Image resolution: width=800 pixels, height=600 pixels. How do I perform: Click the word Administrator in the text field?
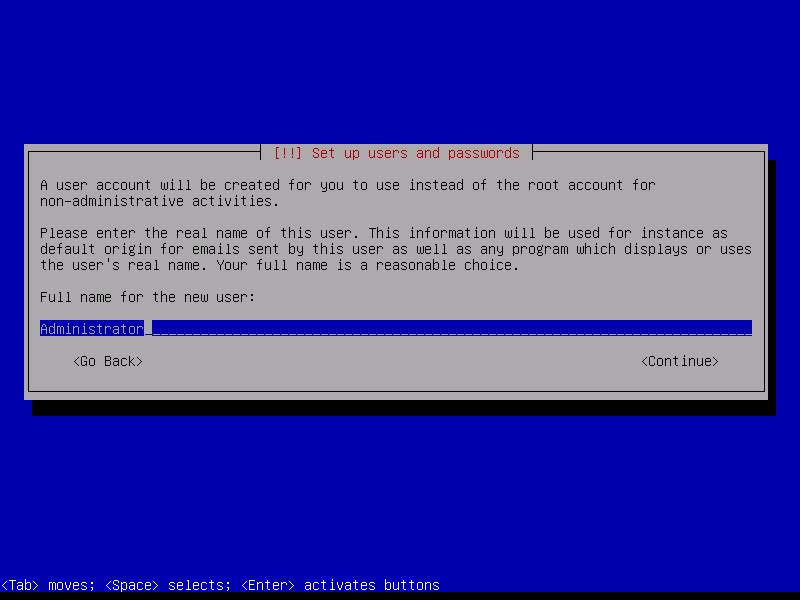click(91, 328)
